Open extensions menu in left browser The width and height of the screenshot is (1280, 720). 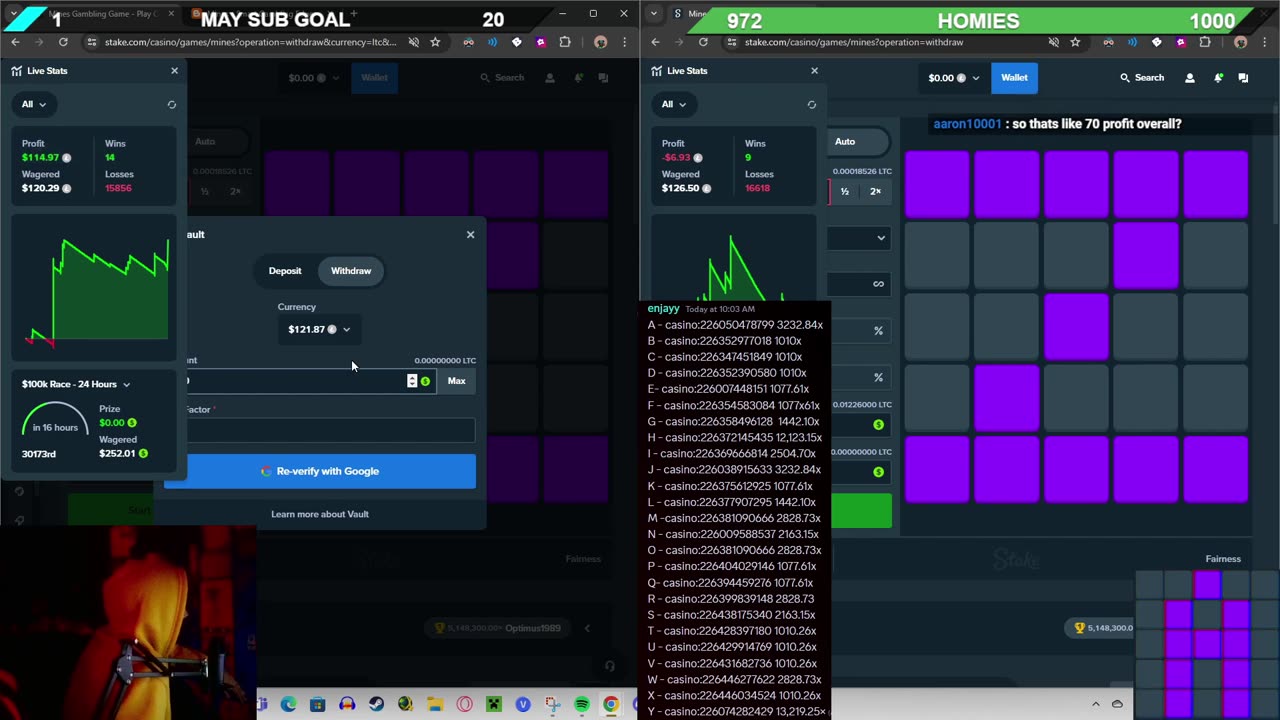point(565,42)
